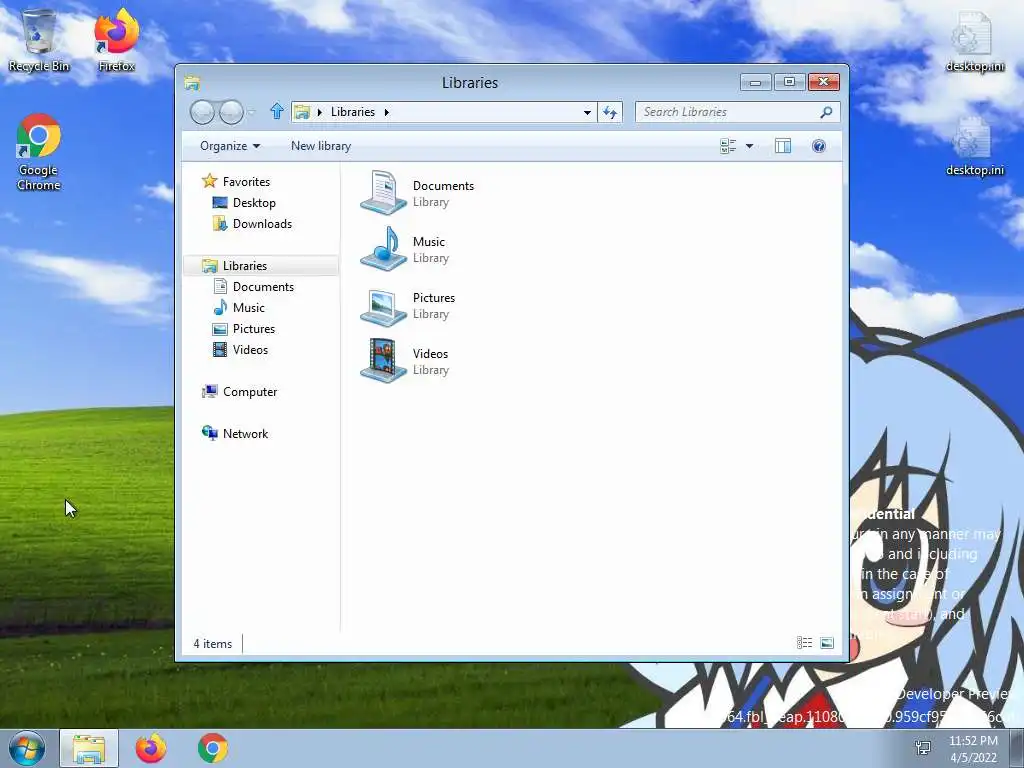The height and width of the screenshot is (768, 1024).
Task: Click the search magnifier icon
Action: coord(826,112)
